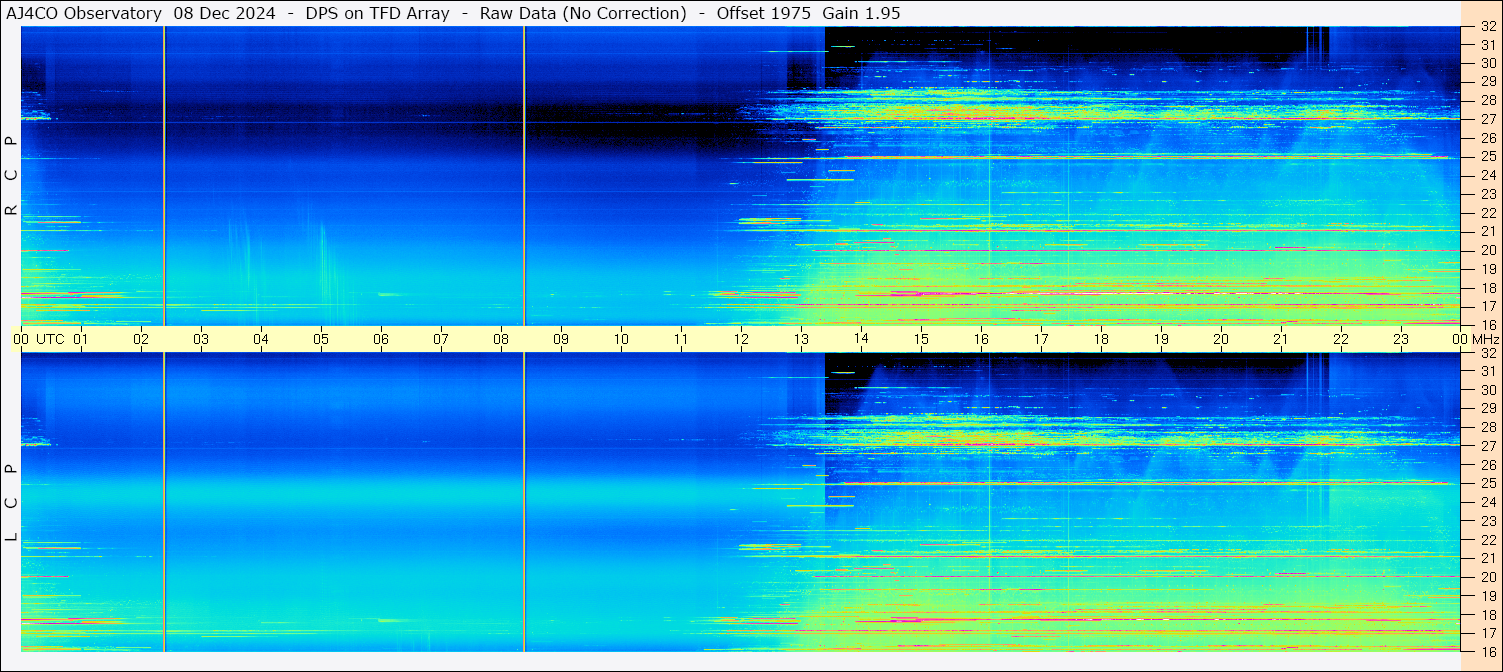Click the 16 MHz label of the LCP panel

point(1487,651)
